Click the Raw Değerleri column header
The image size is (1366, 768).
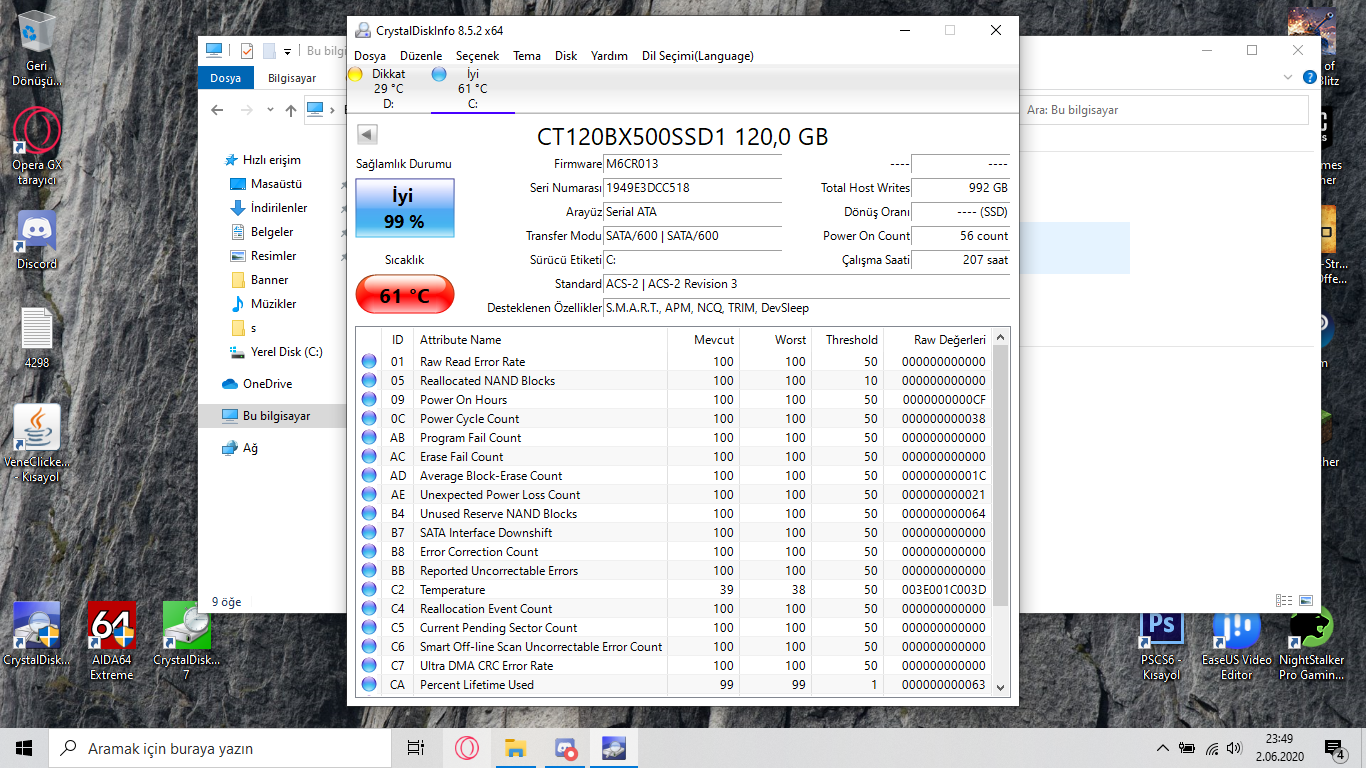point(938,340)
